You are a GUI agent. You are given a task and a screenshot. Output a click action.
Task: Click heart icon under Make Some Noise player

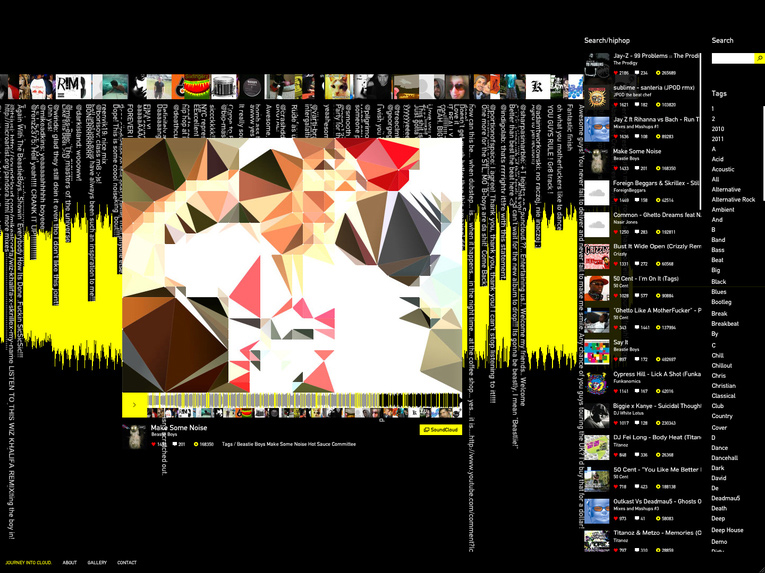154,443
